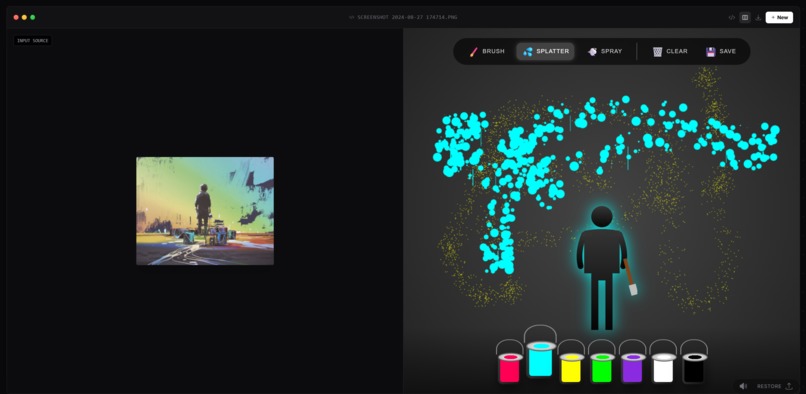The height and width of the screenshot is (394, 806).
Task: Maximize the window with the green button
Action: [32, 17]
